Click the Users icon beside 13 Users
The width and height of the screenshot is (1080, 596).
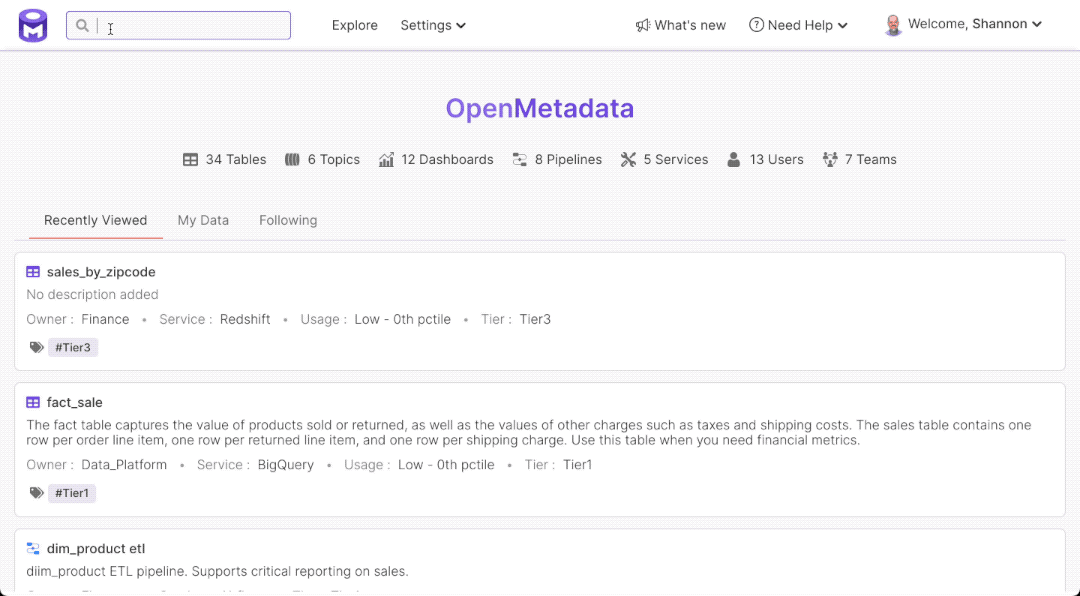tap(733, 159)
